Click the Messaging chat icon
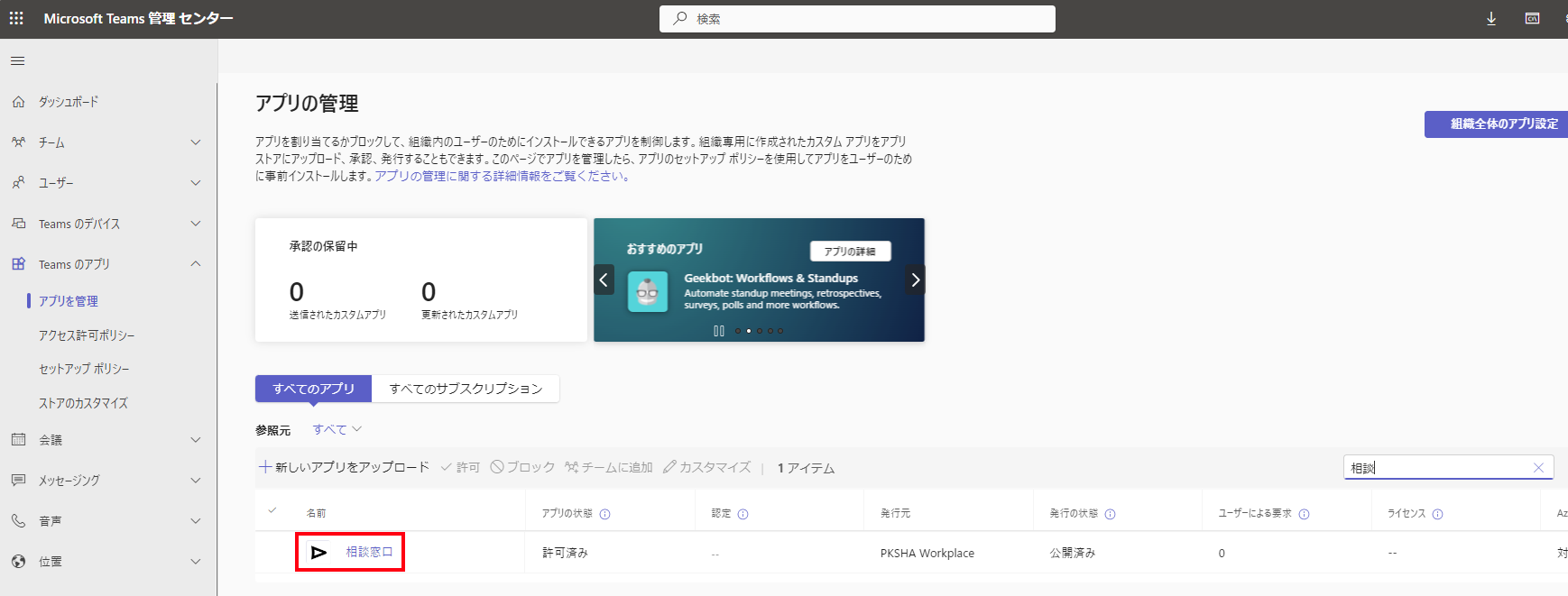Viewport: 1568px width, 596px height. tap(19, 481)
